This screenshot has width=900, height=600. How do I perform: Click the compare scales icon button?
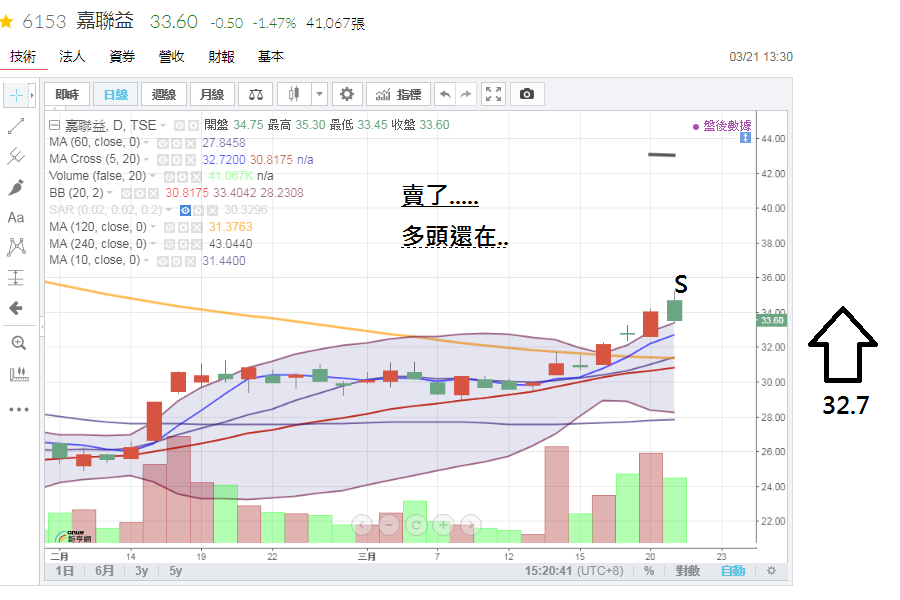click(256, 95)
